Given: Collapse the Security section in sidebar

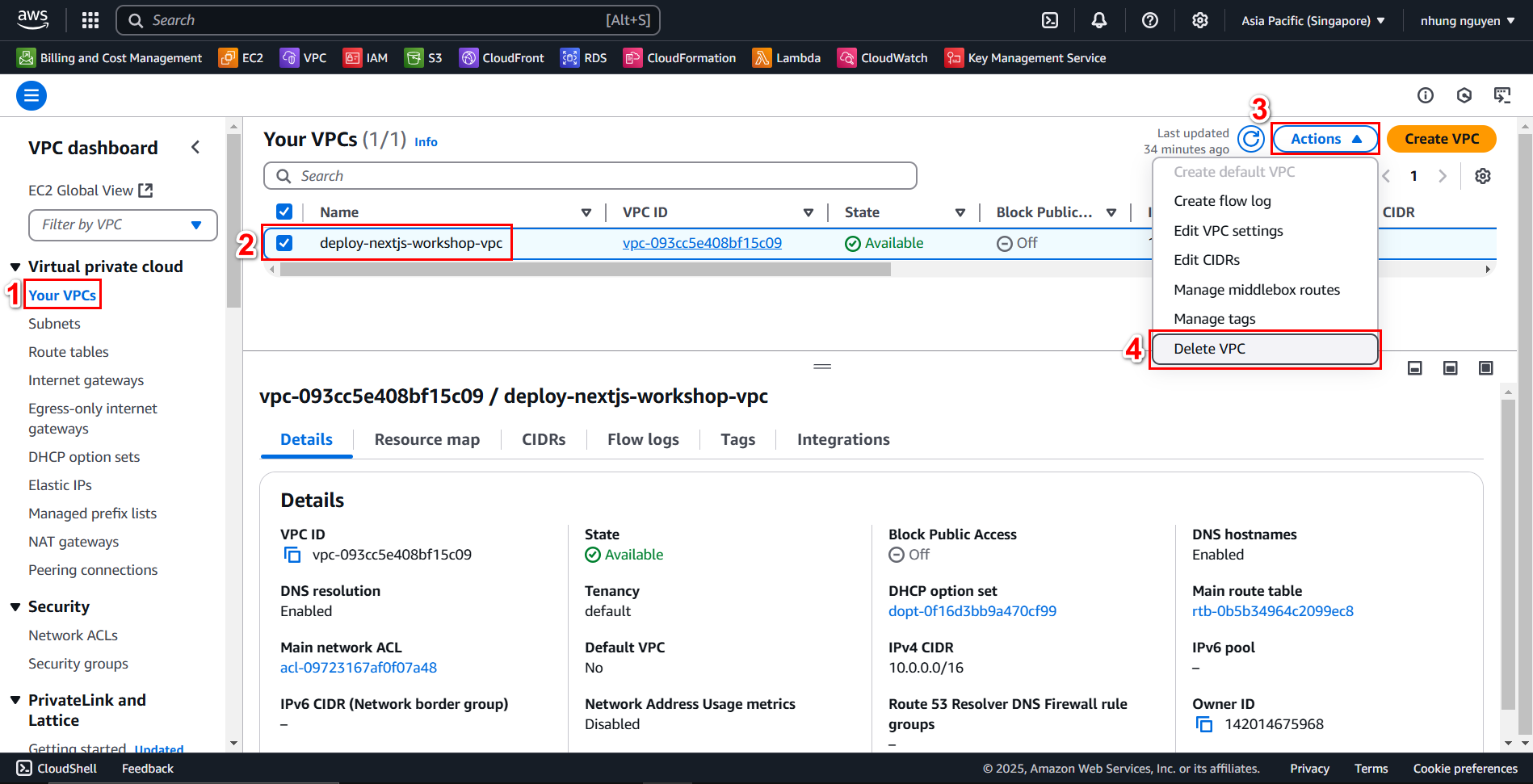Looking at the screenshot, I should coord(15,607).
